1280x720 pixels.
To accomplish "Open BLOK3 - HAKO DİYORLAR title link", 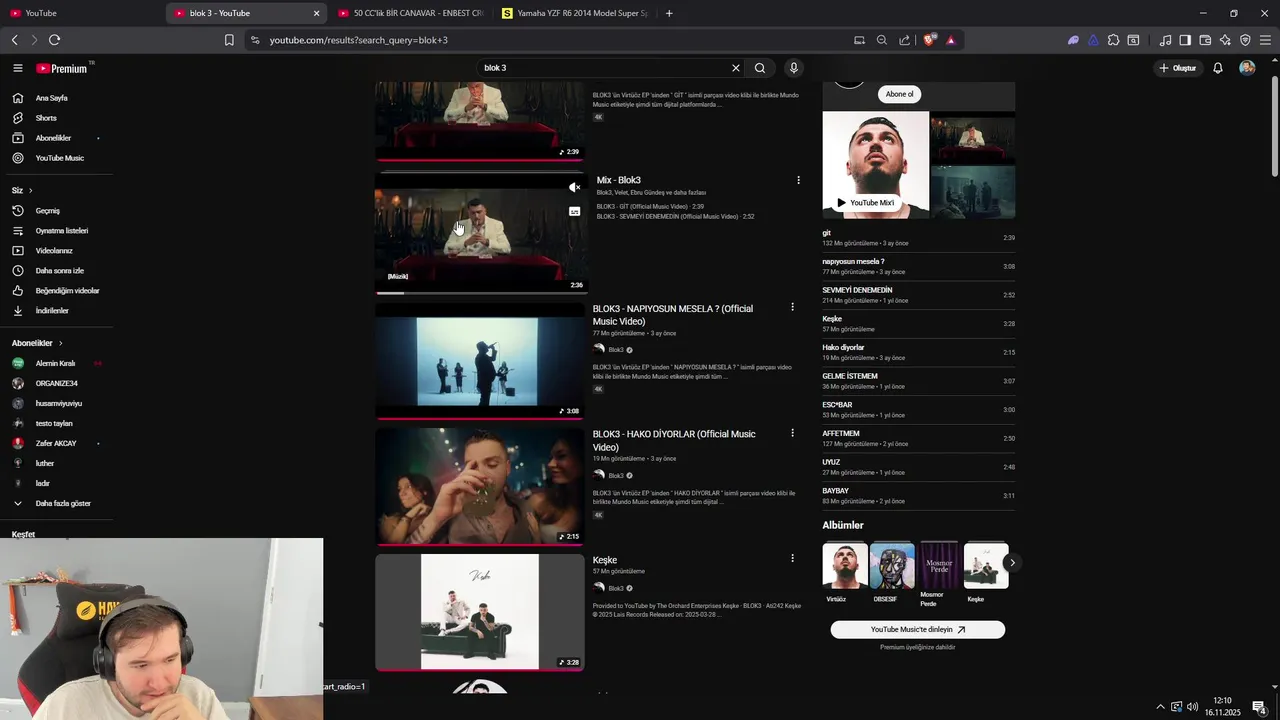I will (674, 440).
